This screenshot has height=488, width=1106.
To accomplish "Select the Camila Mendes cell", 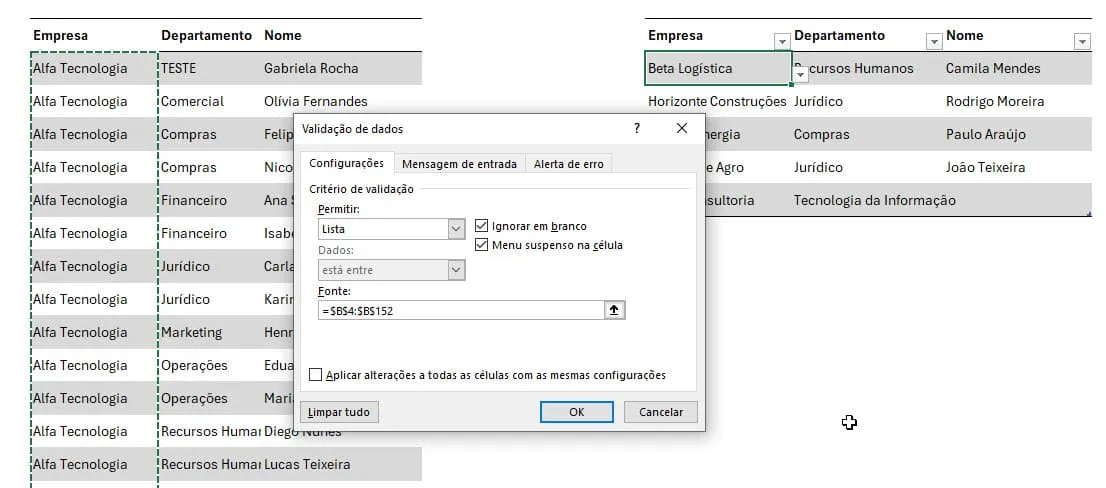I will click(1017, 68).
